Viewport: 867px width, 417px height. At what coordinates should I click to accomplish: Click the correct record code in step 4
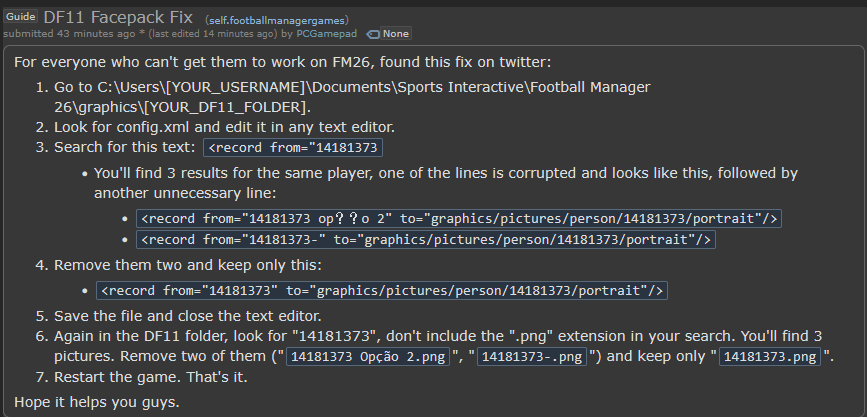coord(381,290)
